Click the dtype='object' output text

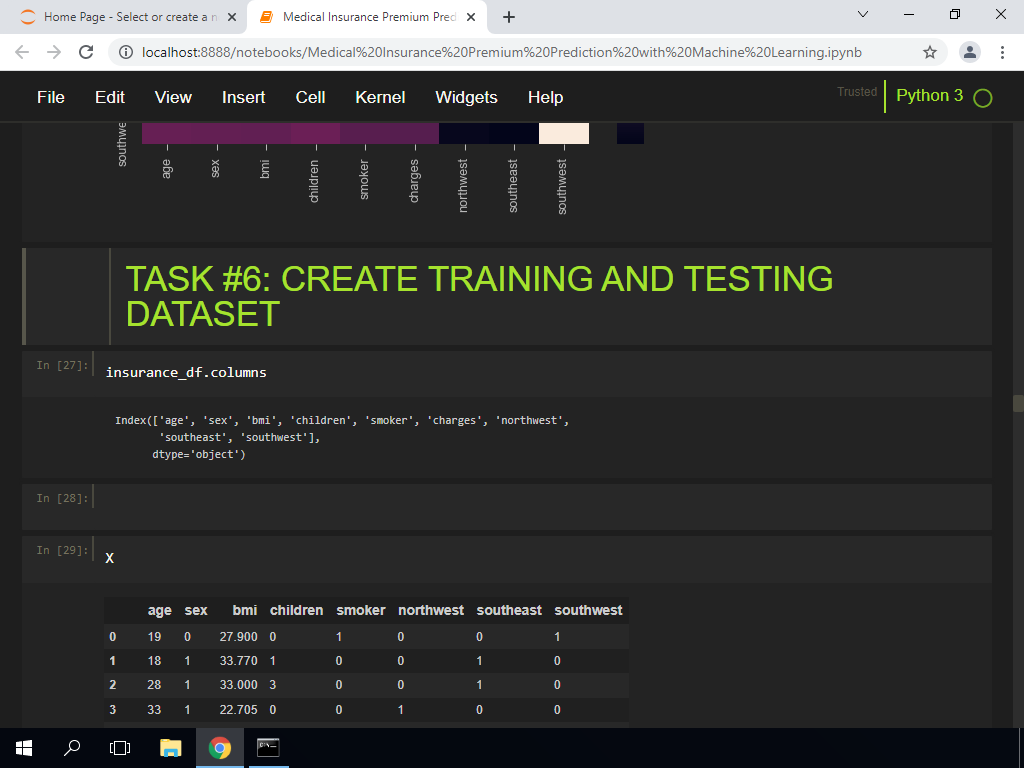[199, 455]
